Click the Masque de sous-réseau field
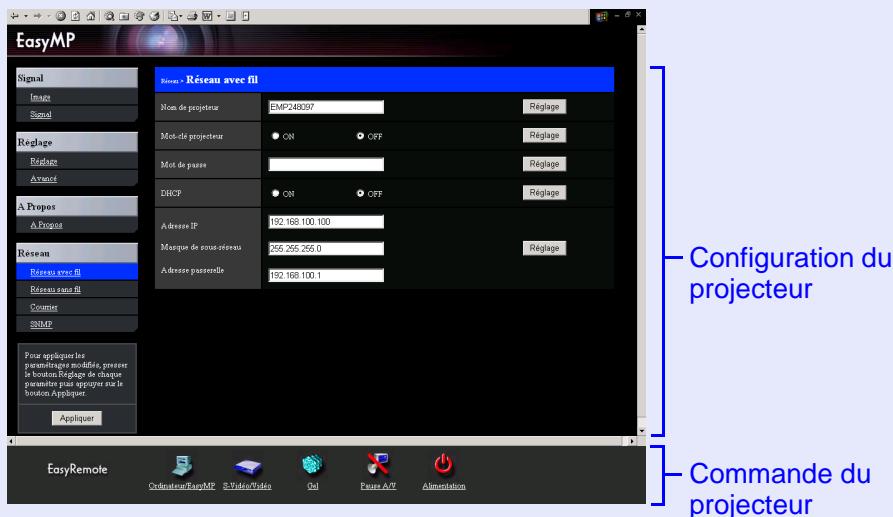 (326, 249)
